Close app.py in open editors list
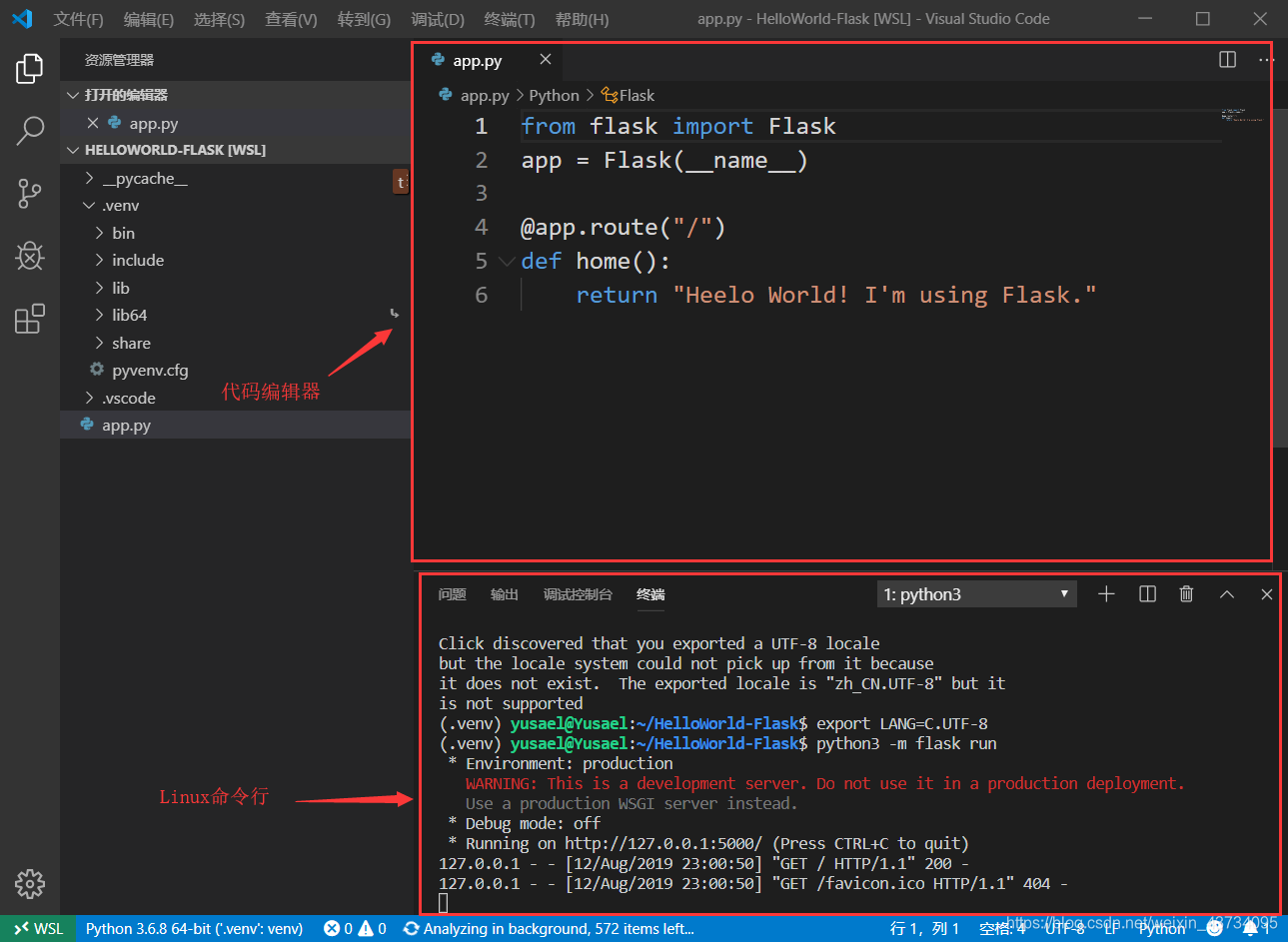1288x942 pixels. [x=93, y=123]
